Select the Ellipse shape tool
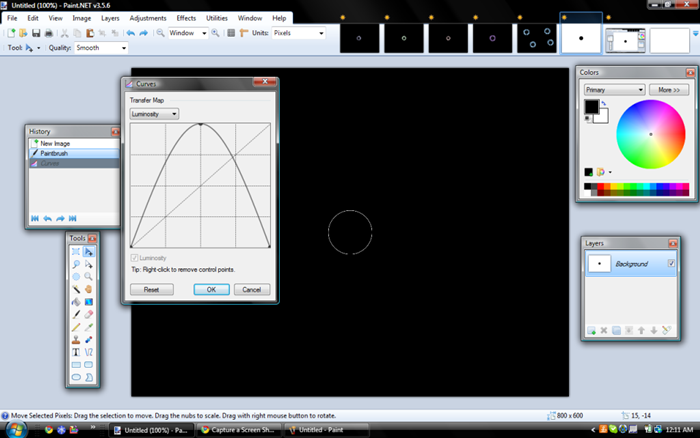700x438 pixels. coord(76,377)
